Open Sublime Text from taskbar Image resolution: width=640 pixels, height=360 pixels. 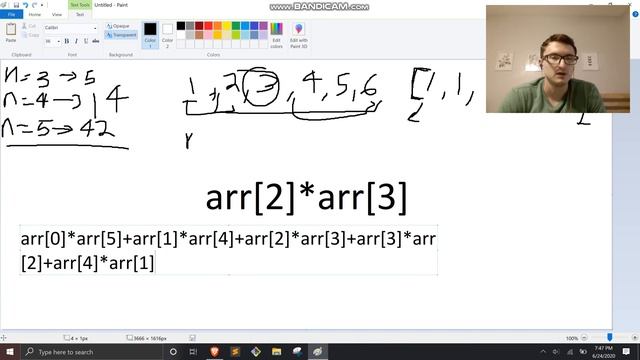[235, 352]
